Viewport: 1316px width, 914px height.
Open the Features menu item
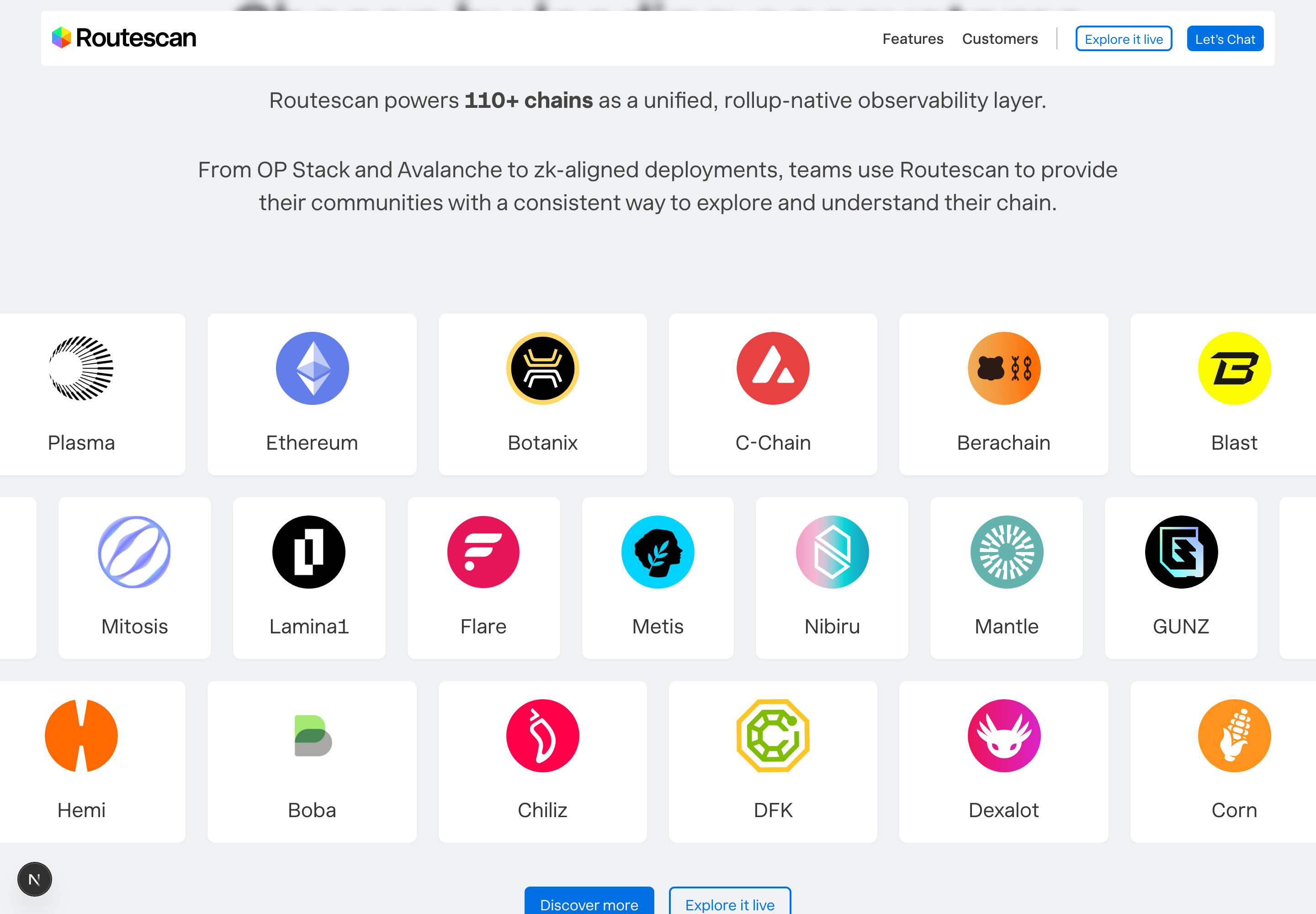(913, 39)
